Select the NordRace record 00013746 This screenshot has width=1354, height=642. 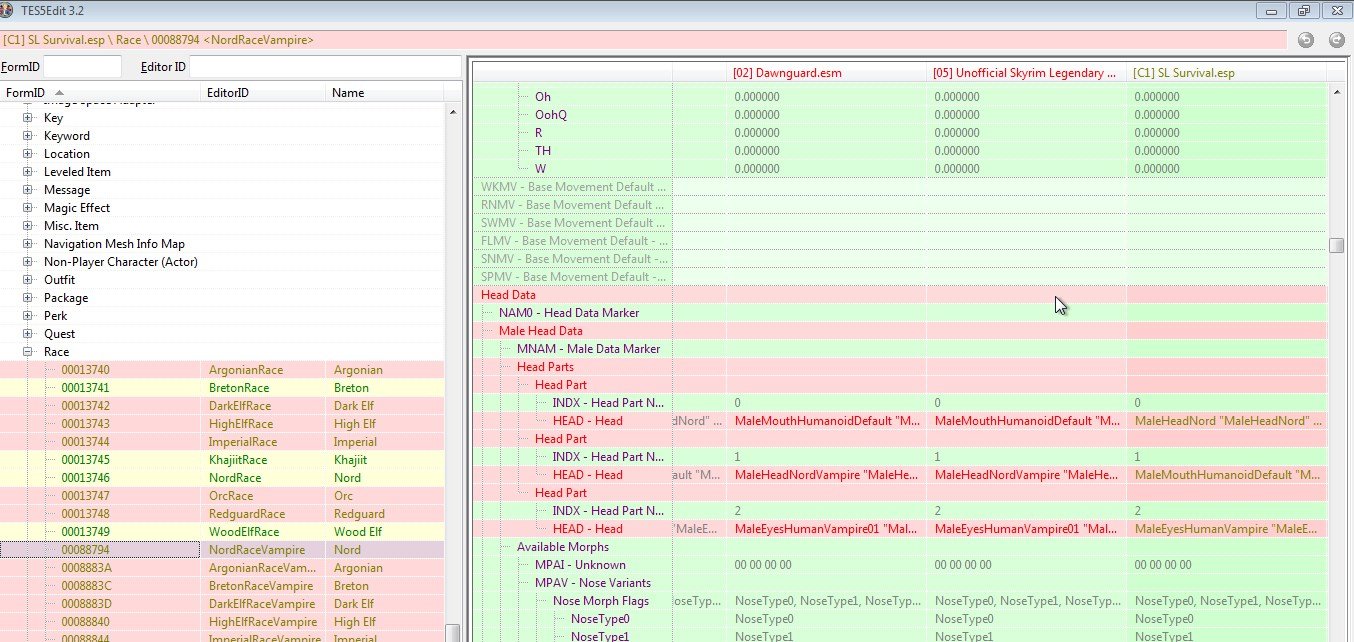click(222, 478)
